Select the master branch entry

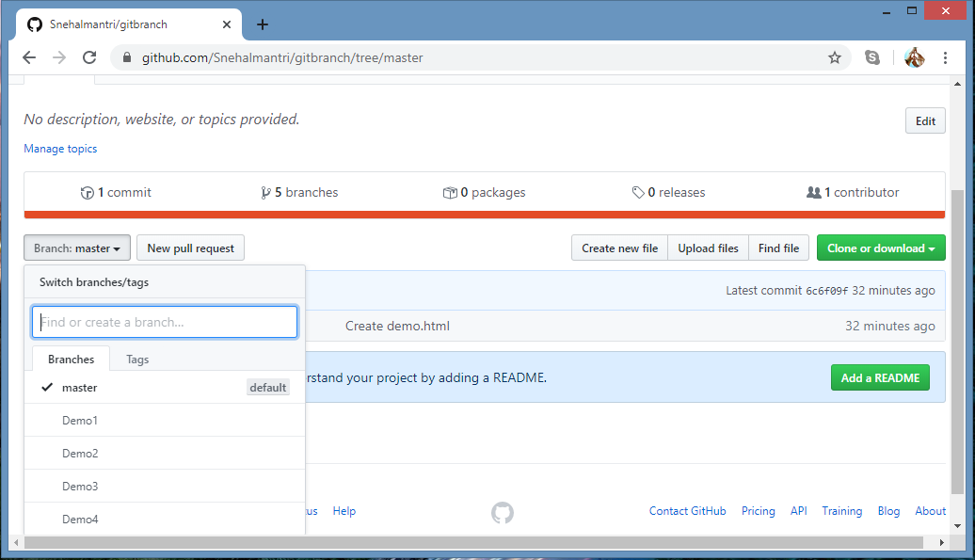pos(80,388)
